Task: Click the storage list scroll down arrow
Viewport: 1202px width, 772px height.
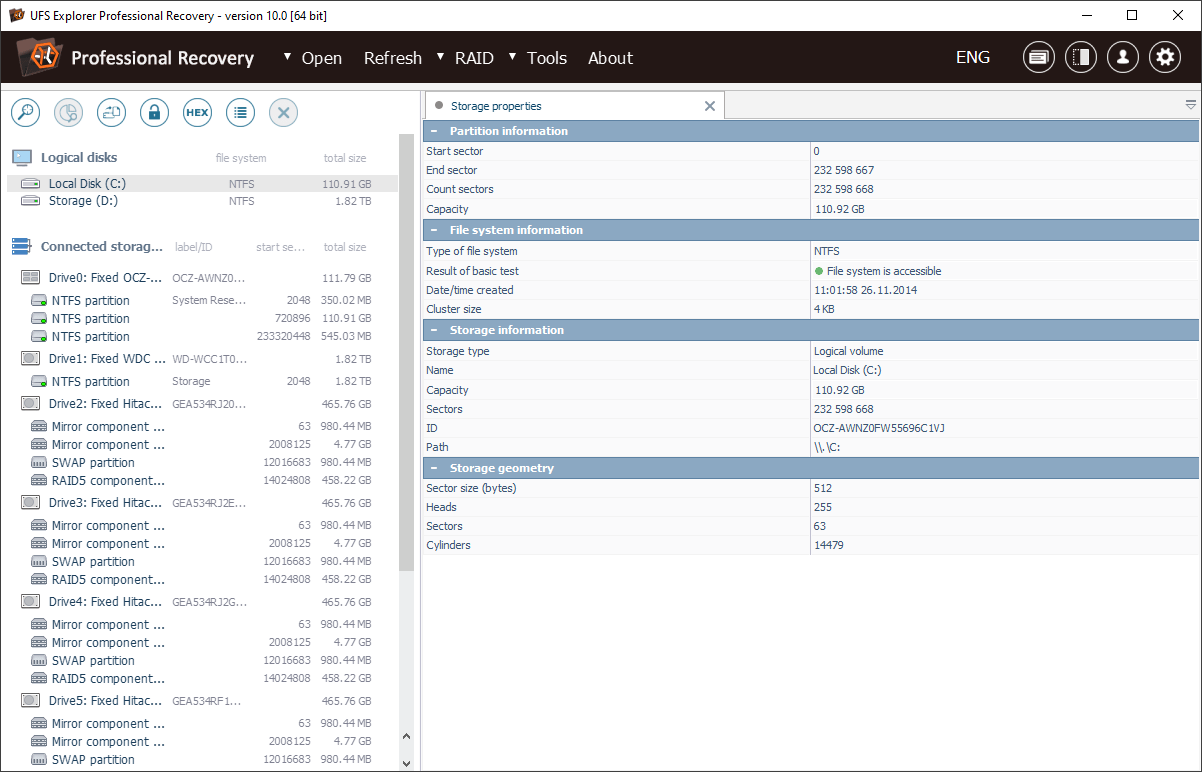Action: point(406,762)
